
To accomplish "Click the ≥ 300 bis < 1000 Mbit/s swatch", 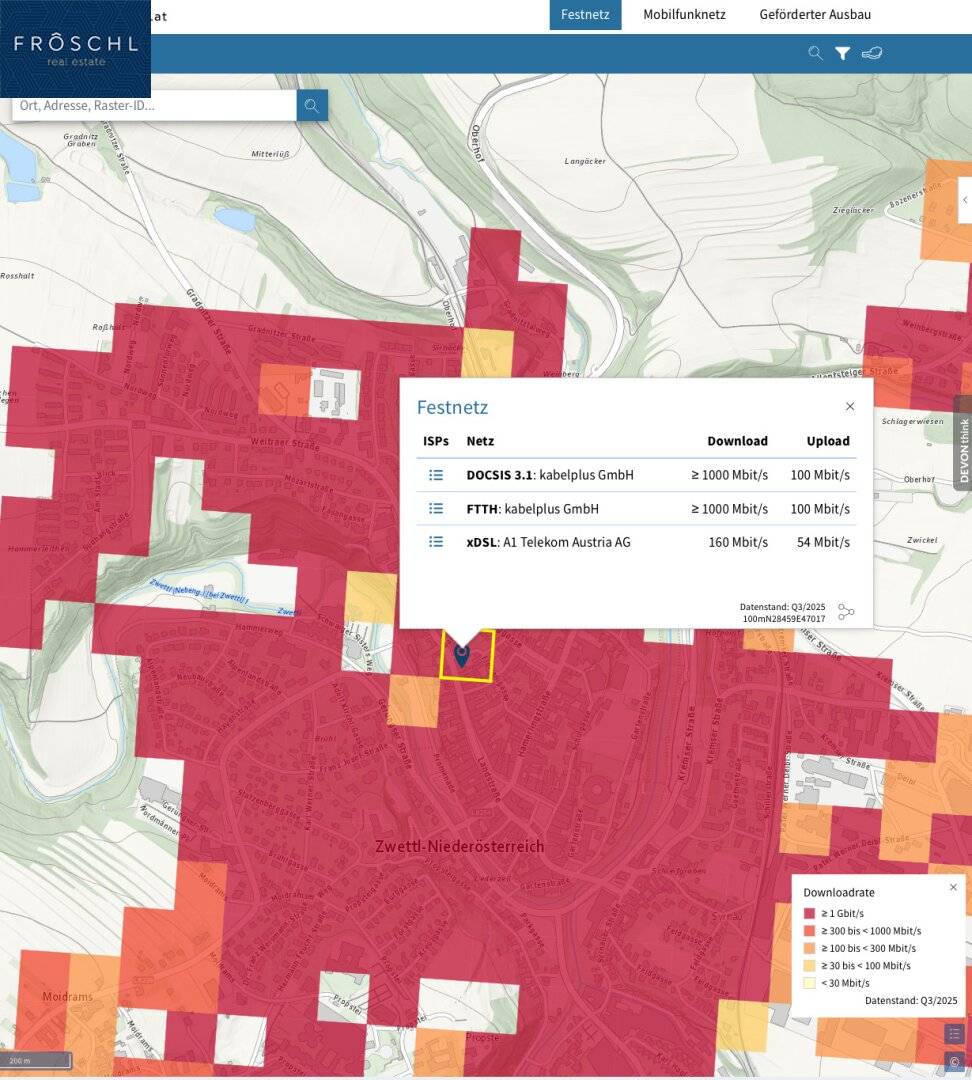I will pos(809,931).
